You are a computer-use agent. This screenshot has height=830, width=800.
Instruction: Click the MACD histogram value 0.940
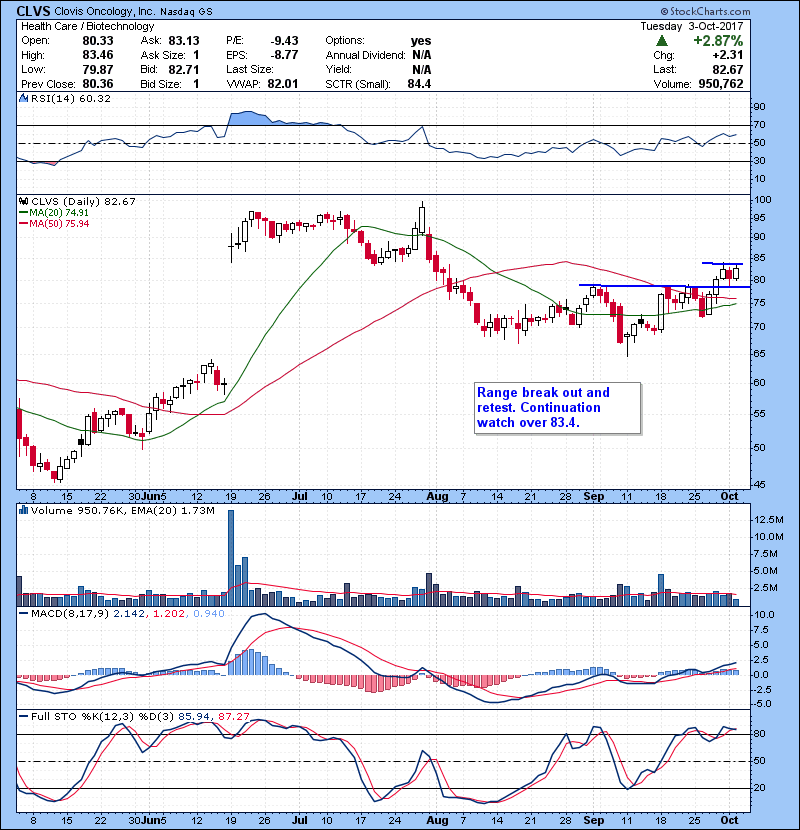209,614
